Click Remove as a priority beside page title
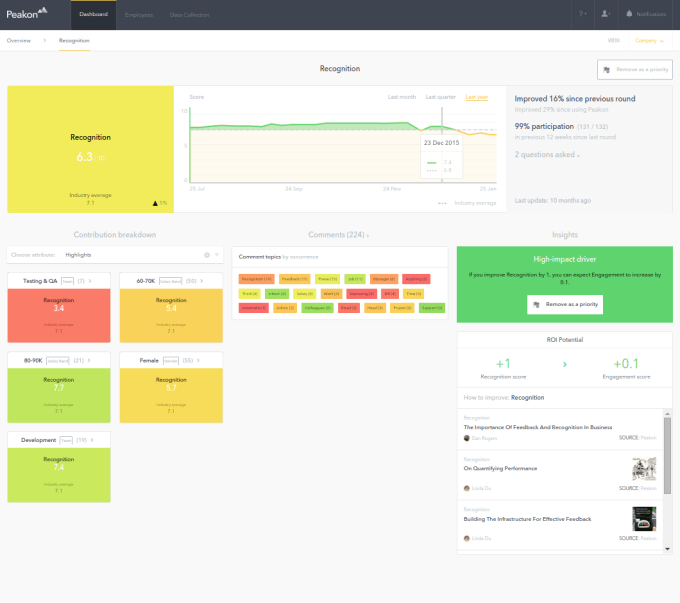Image resolution: width=680 pixels, height=603 pixels. tap(635, 69)
